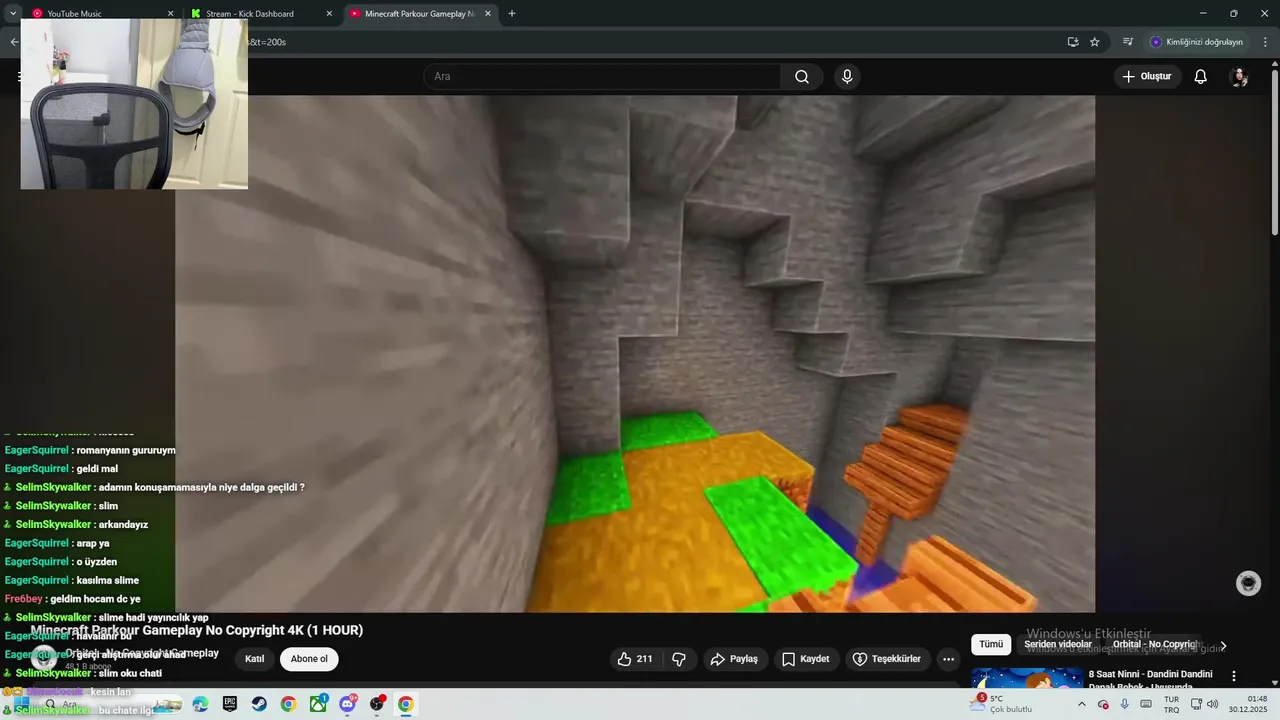1280x720 pixels.
Task: Click the tray cloud sync error icon
Action: tap(1103, 704)
